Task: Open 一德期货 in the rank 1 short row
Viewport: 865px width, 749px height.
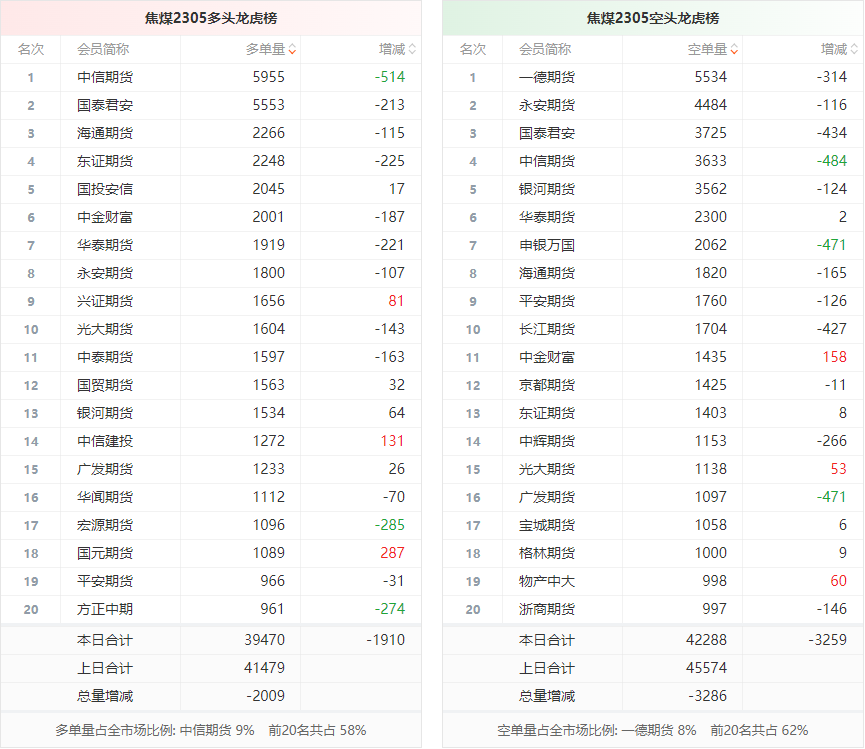Action: pos(547,77)
